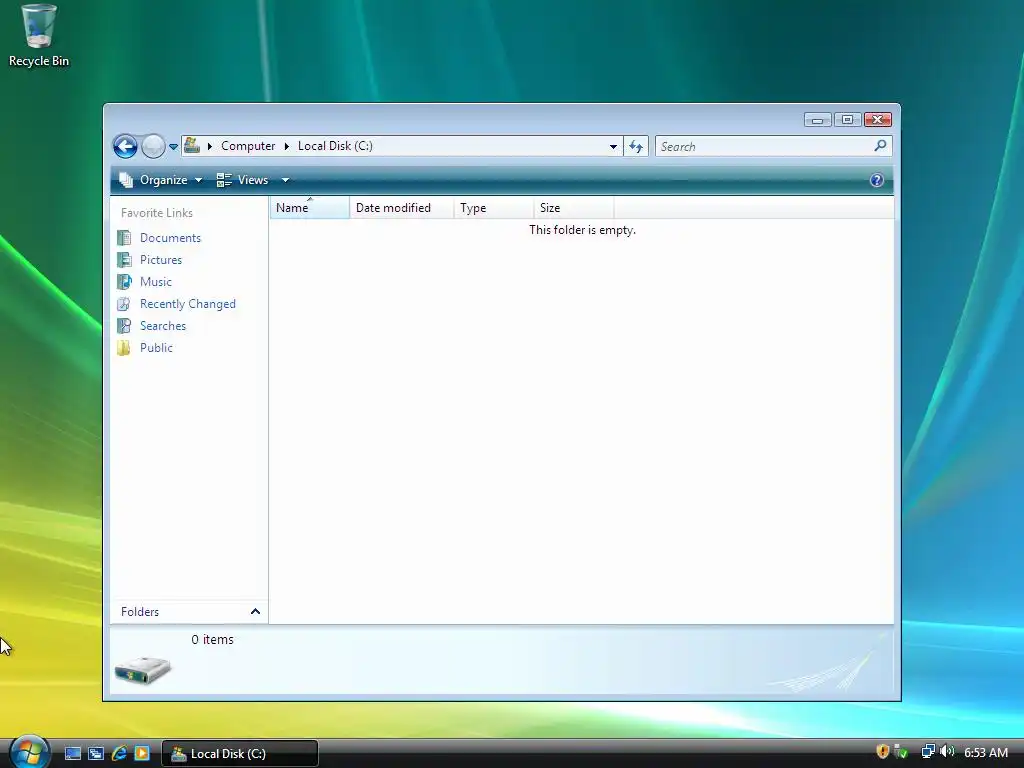Click Switch between windows icon
The width and height of the screenshot is (1024, 768).
pos(96,754)
